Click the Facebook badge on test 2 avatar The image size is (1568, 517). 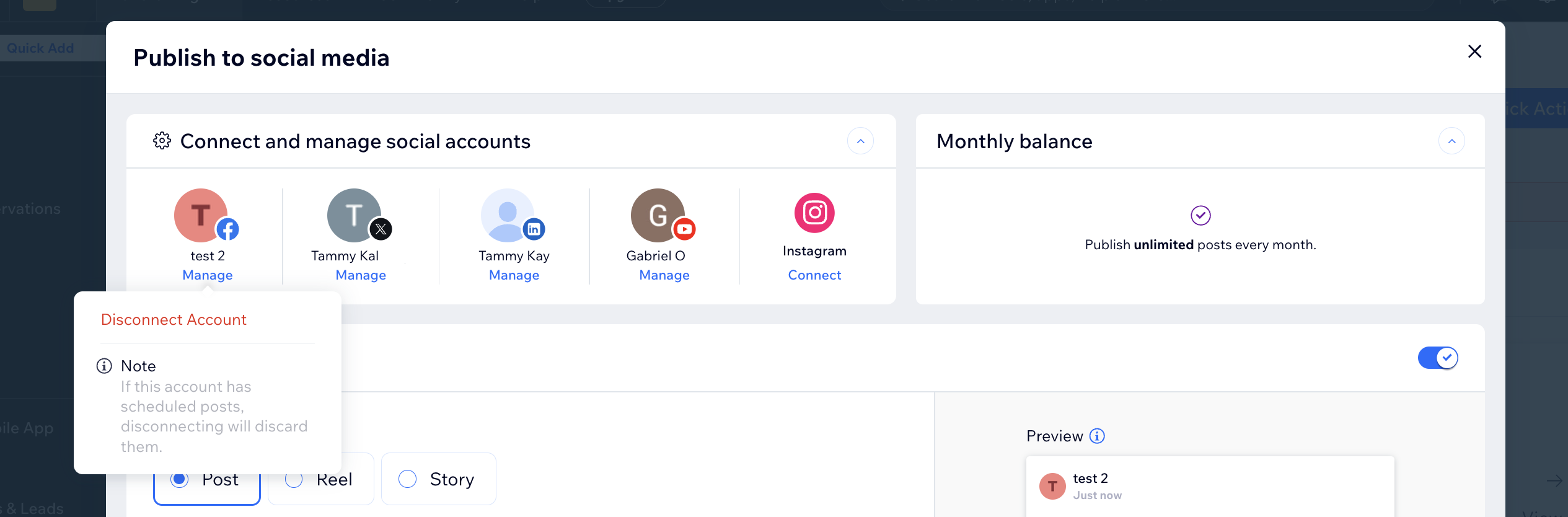click(x=227, y=229)
